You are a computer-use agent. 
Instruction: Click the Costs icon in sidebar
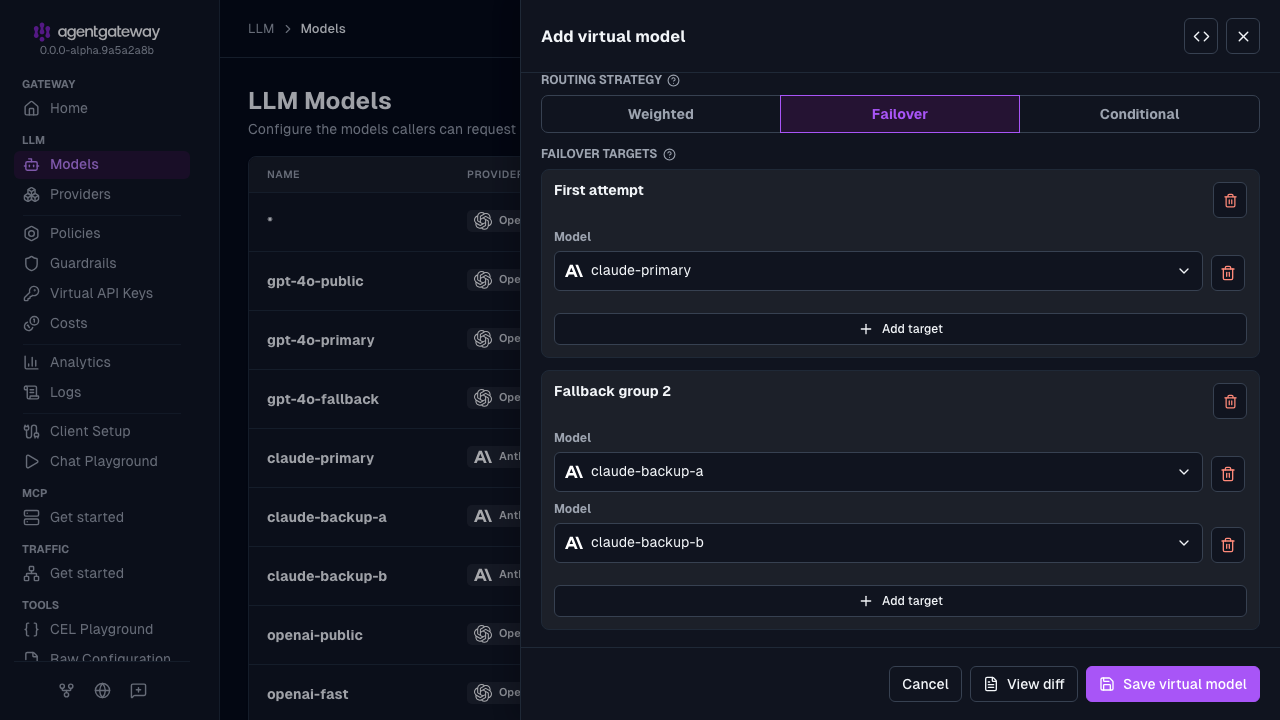32,323
